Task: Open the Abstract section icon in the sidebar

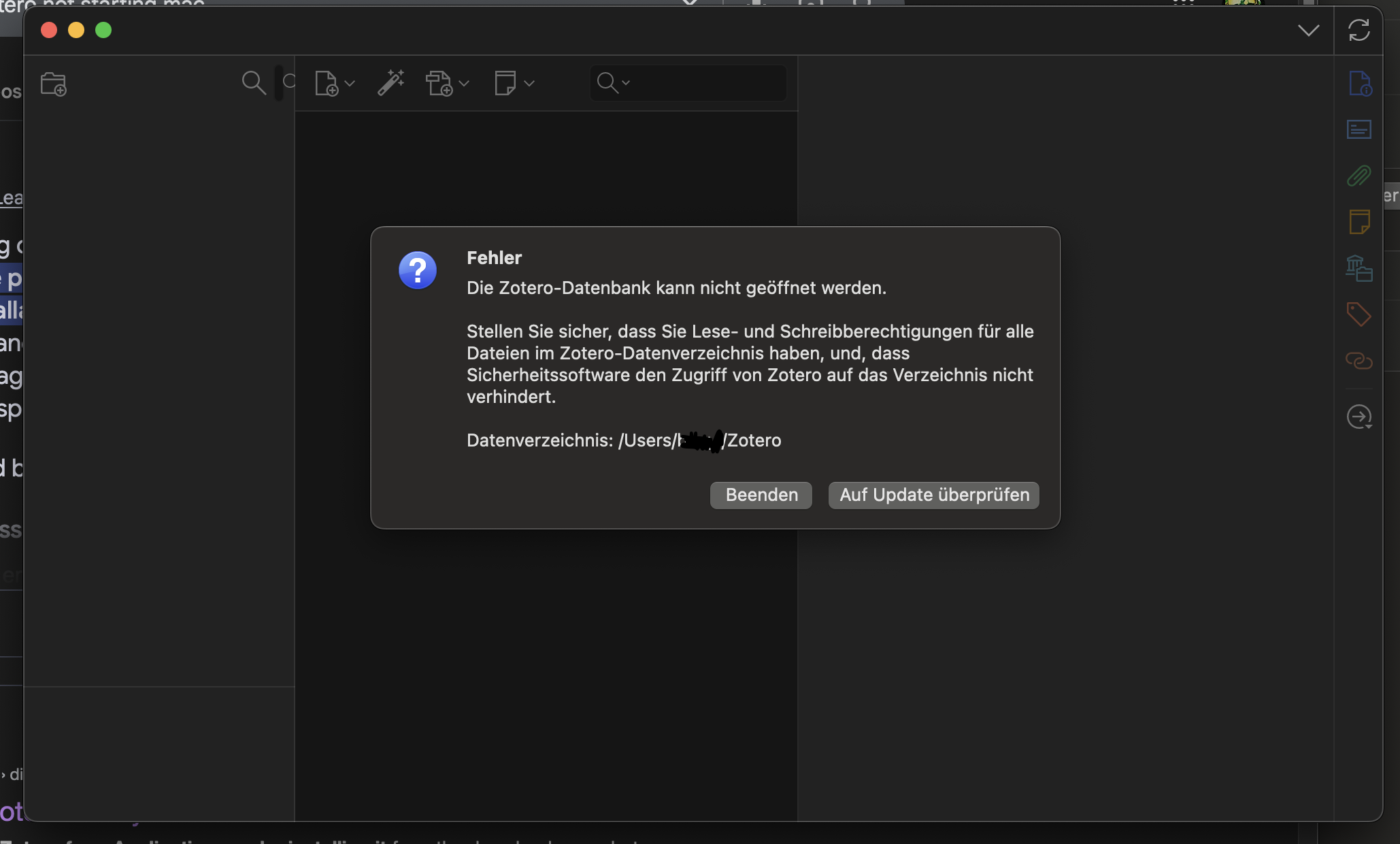Action: click(x=1359, y=129)
